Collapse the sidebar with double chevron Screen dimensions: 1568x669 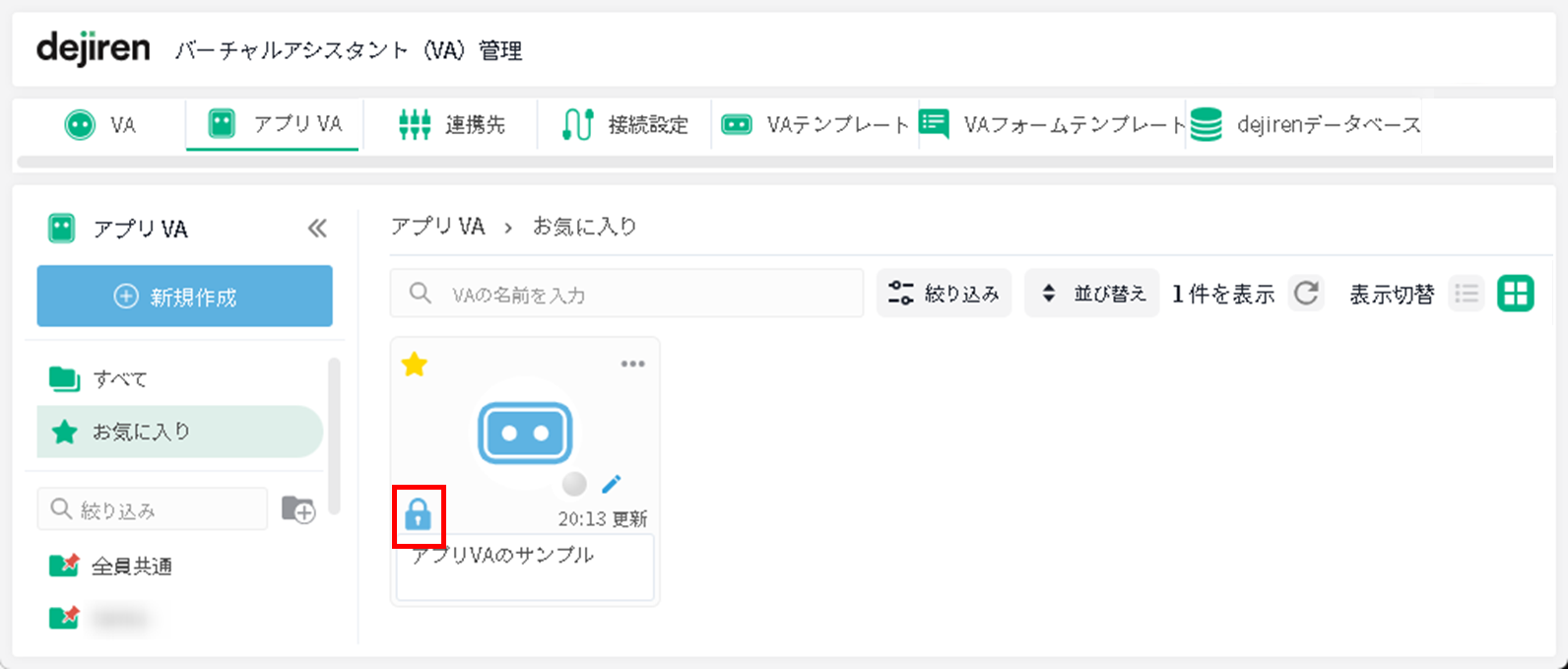pos(316,229)
